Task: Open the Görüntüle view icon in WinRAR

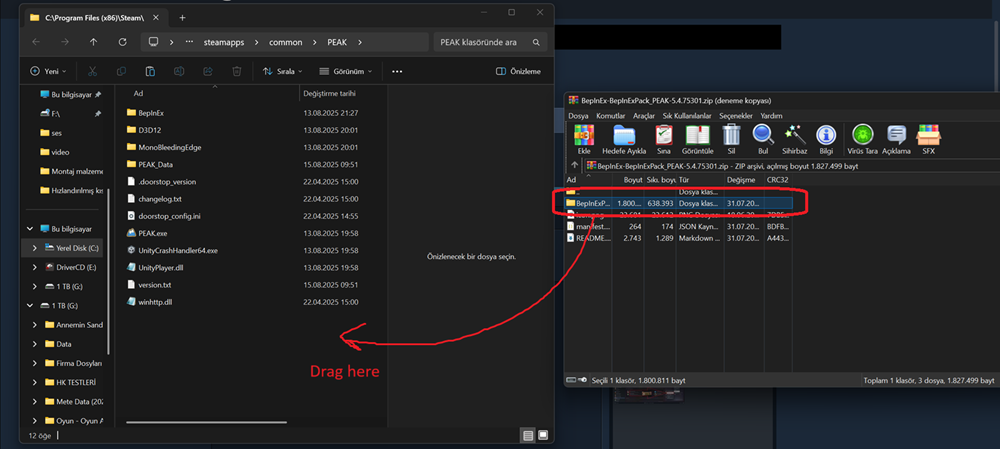Action: (x=698, y=135)
